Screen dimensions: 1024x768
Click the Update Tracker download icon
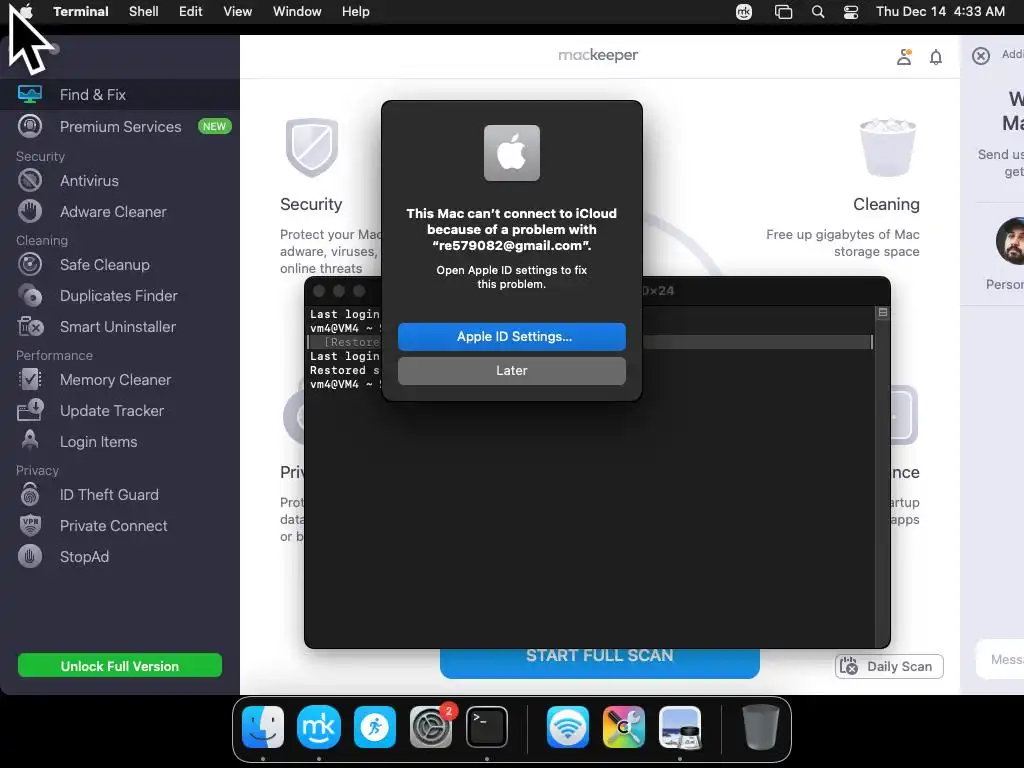30,410
